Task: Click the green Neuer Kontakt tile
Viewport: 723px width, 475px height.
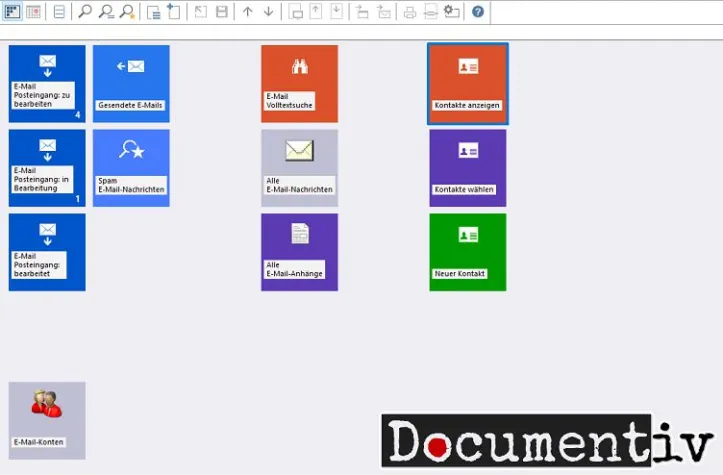Action: click(467, 251)
